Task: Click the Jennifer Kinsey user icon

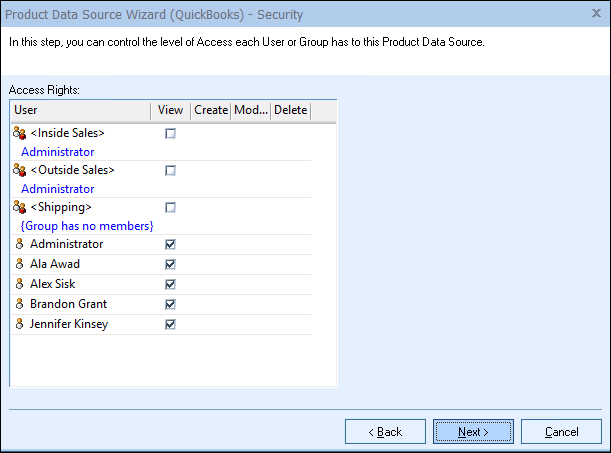Action: coord(19,324)
